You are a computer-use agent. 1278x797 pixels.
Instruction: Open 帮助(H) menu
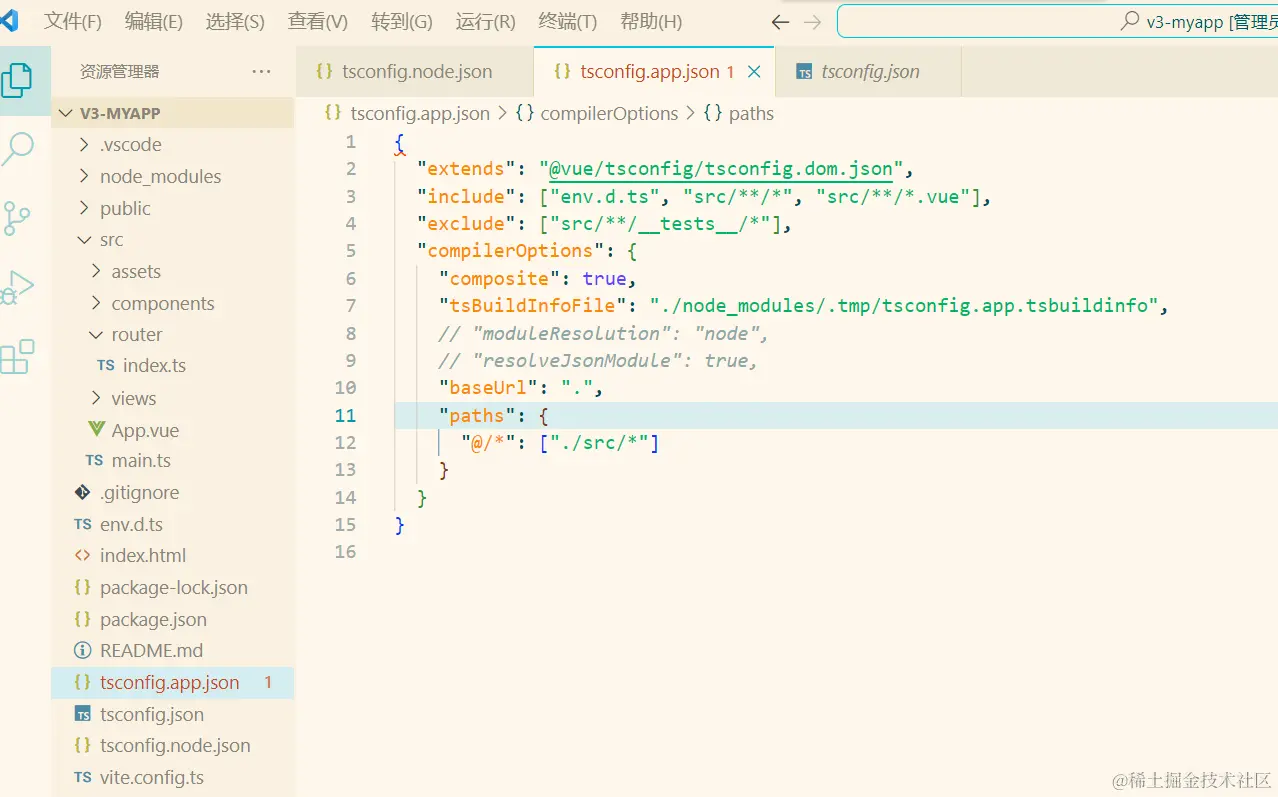click(651, 21)
